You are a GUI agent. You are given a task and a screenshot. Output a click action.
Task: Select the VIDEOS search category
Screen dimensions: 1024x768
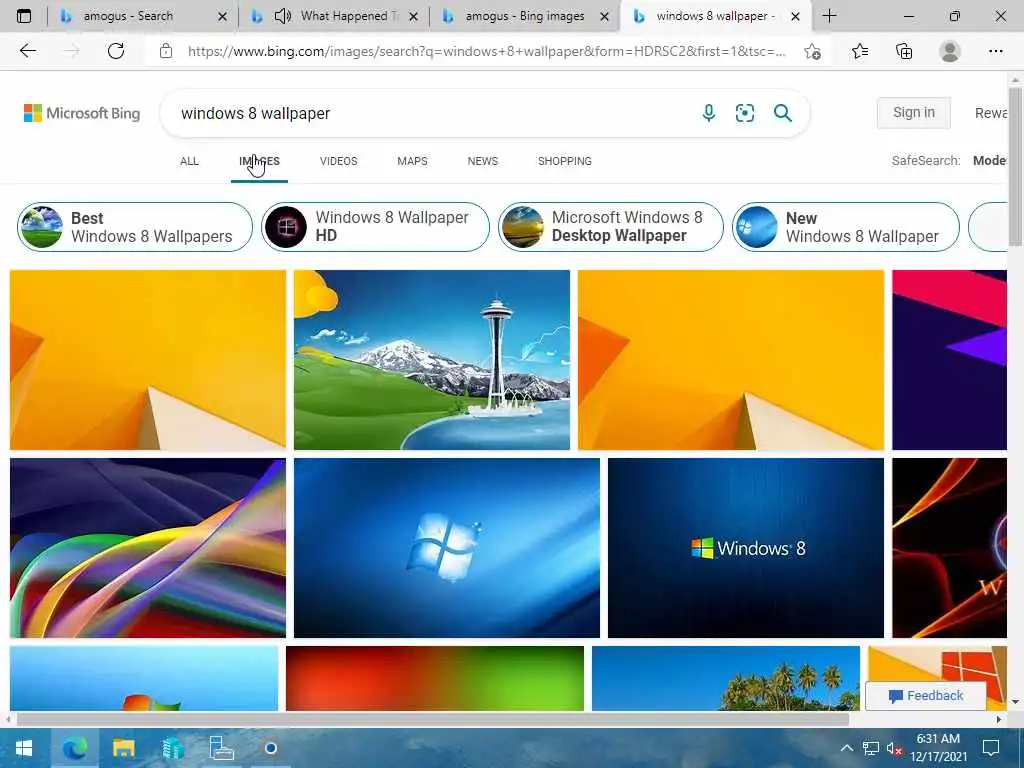tap(338, 161)
